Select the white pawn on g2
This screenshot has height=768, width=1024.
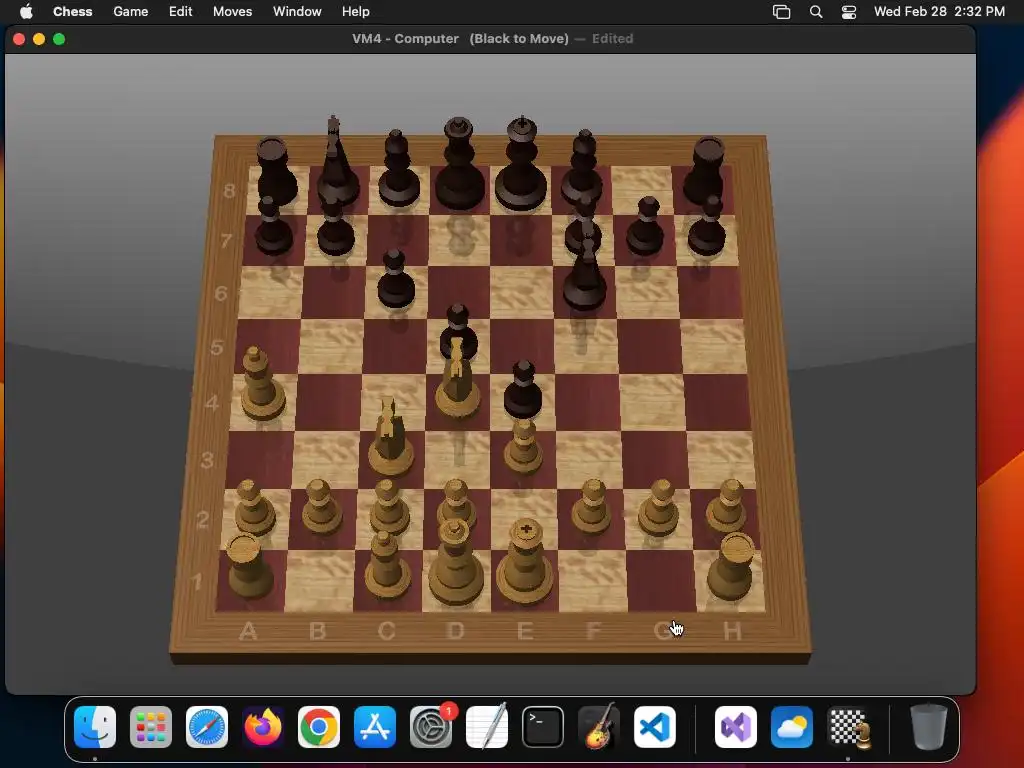pyautogui.click(x=658, y=508)
